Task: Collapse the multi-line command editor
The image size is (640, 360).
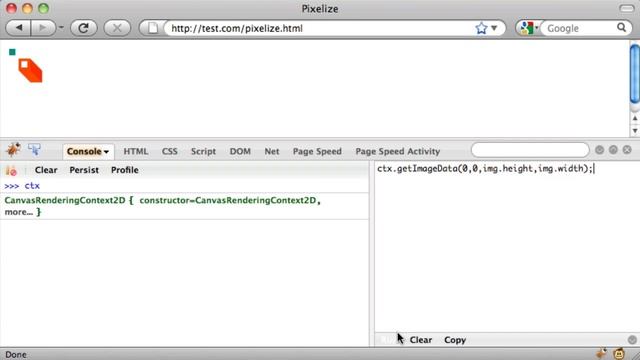Action: click(632, 340)
